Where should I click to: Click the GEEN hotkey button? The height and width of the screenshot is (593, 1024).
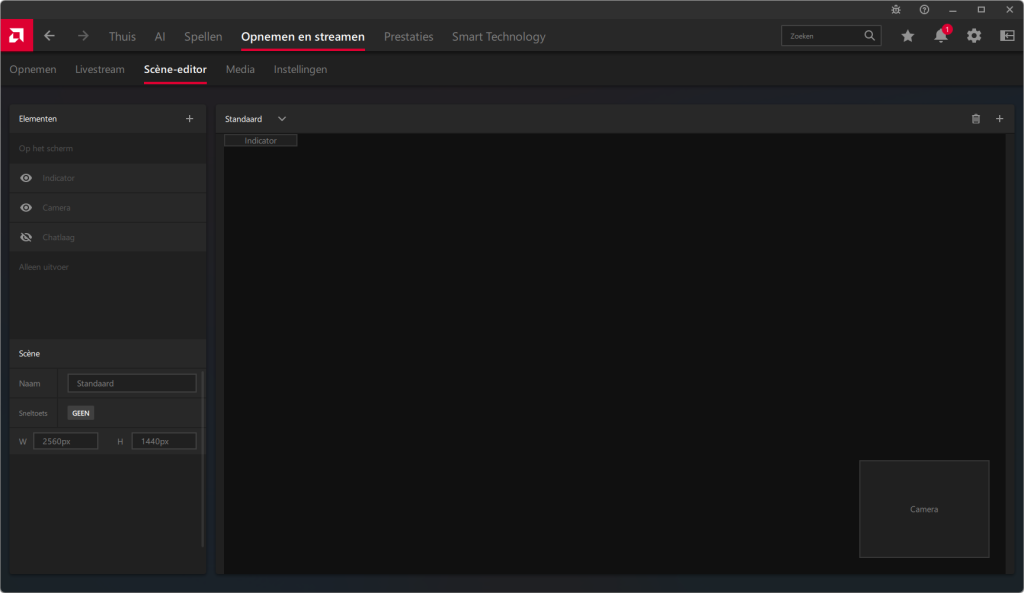[81, 413]
